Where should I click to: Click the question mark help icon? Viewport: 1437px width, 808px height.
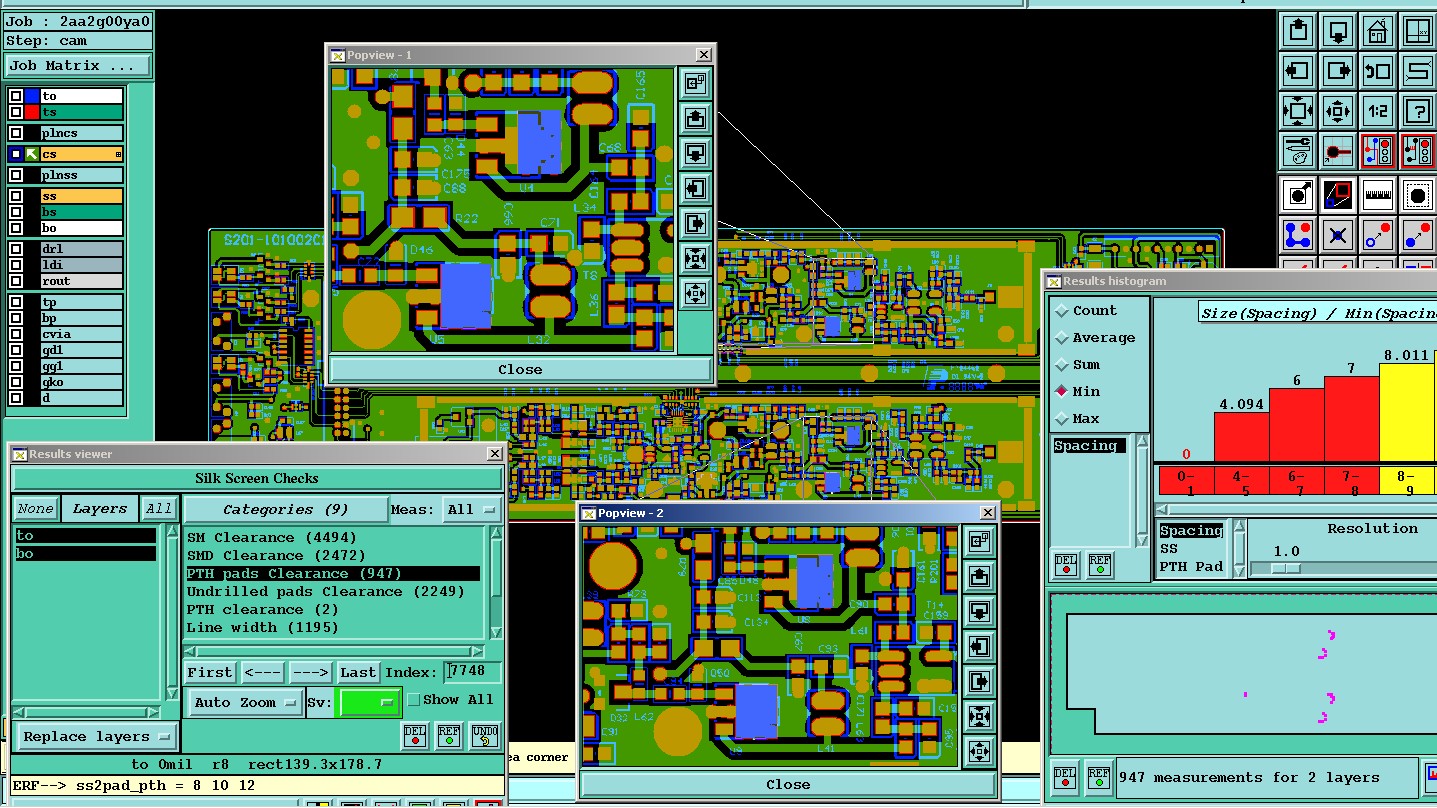tap(1418, 110)
